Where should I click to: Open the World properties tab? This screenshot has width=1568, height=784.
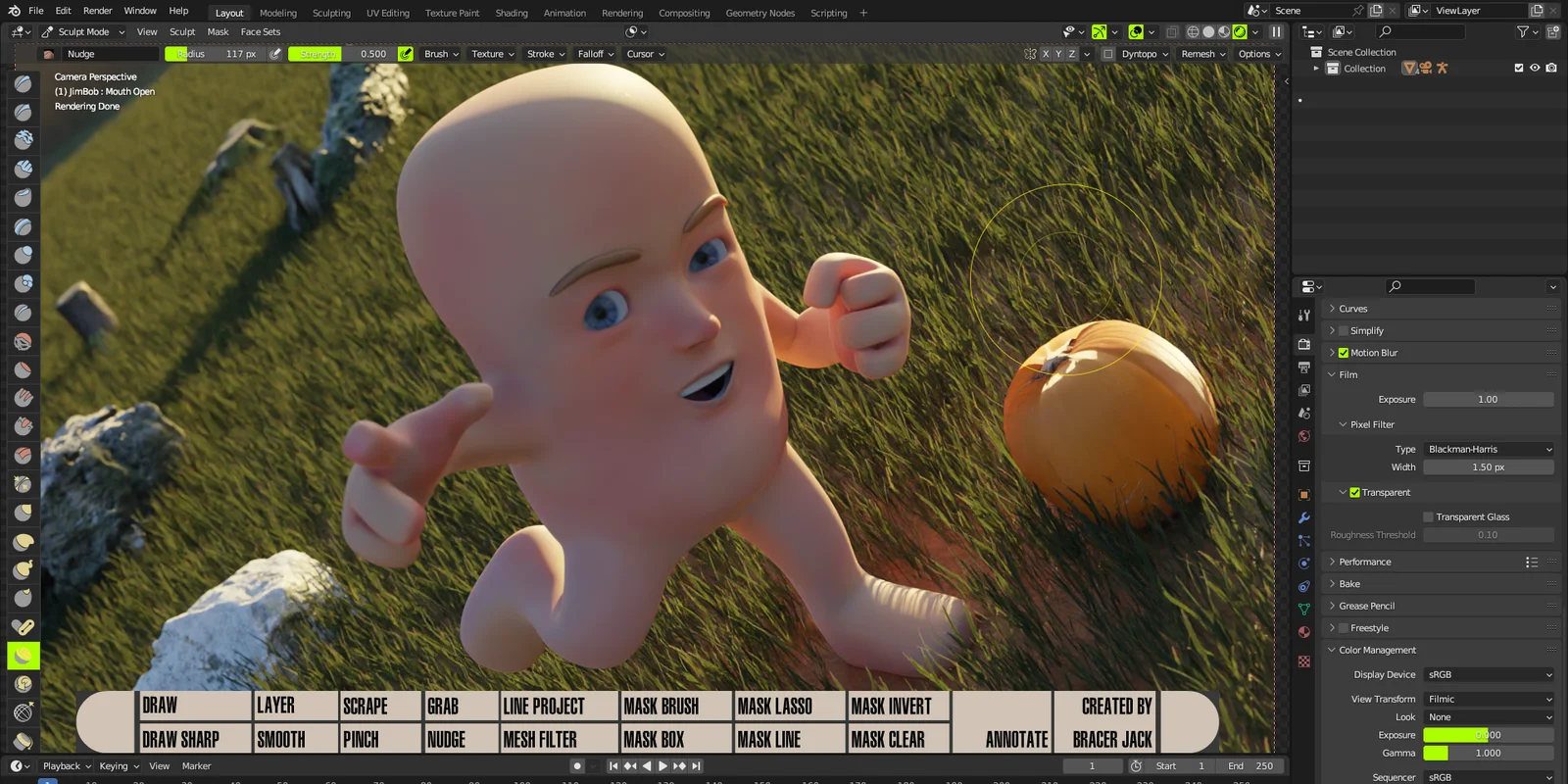pos(1304,436)
